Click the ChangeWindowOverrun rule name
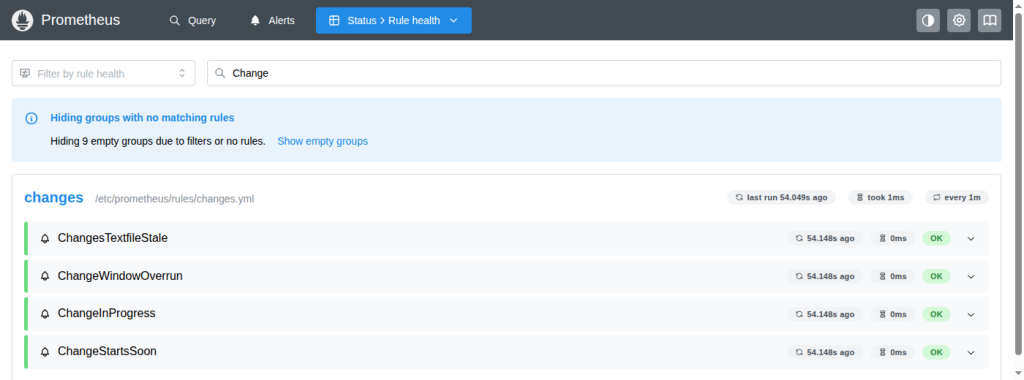 (x=120, y=276)
